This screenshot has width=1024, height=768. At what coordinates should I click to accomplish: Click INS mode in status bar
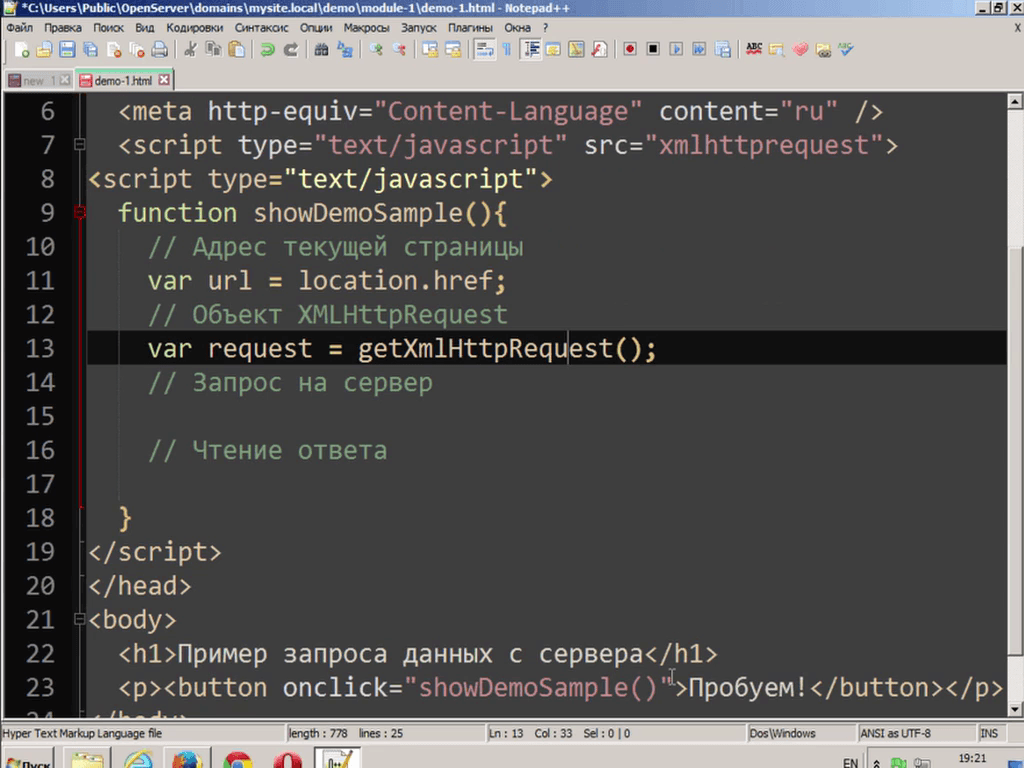(x=989, y=733)
